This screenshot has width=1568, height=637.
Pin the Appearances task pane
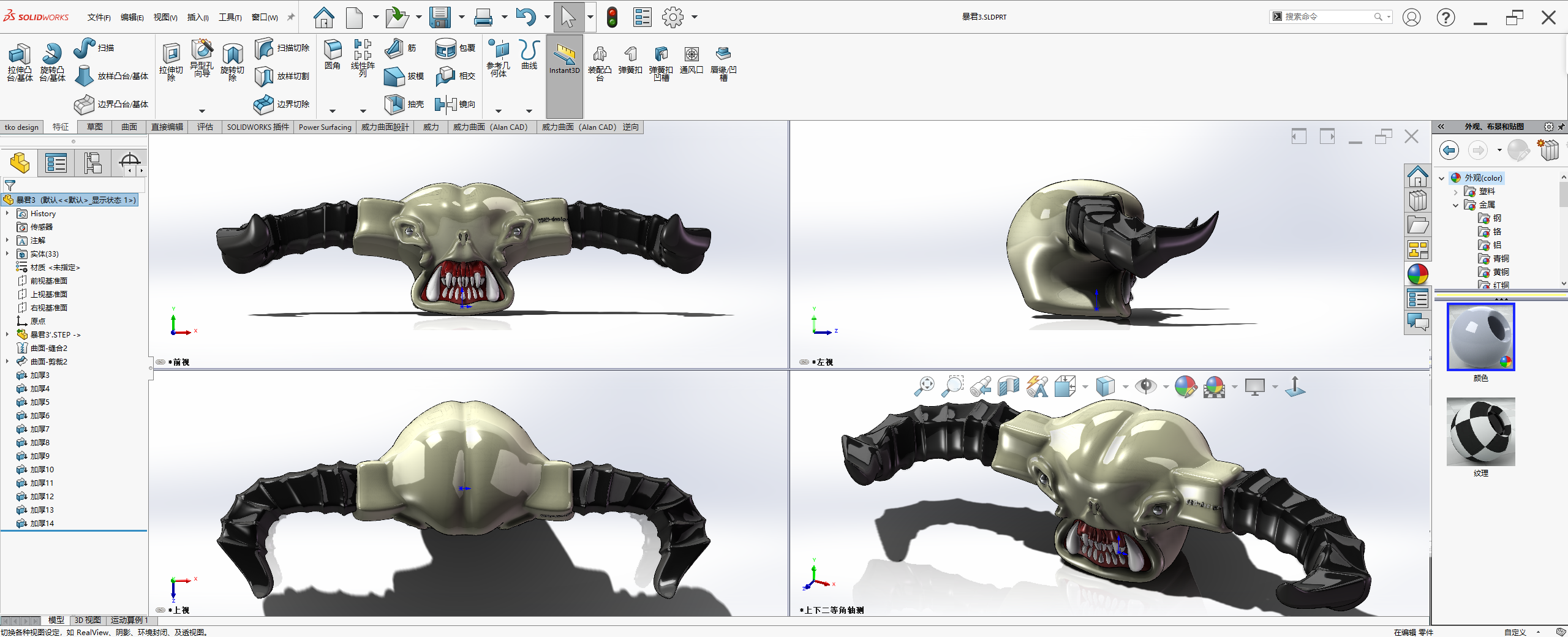pyautogui.click(x=1561, y=127)
